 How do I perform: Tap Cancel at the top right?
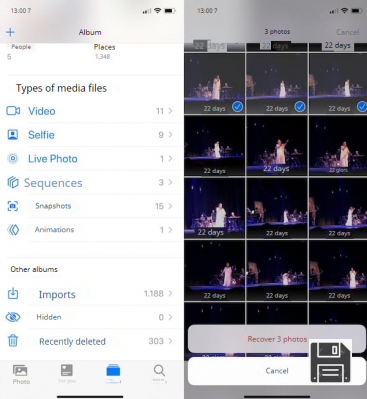click(347, 32)
